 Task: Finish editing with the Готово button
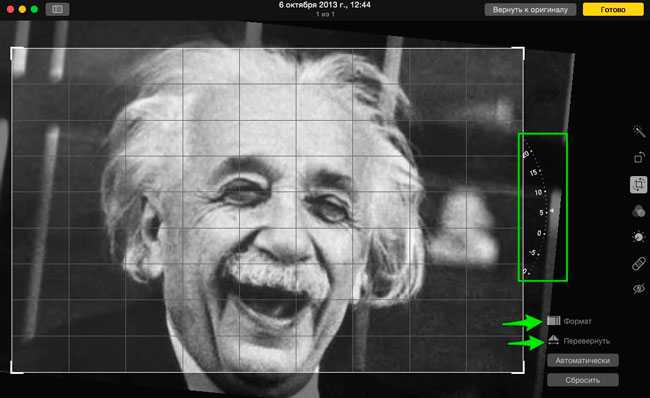pyautogui.click(x=613, y=10)
